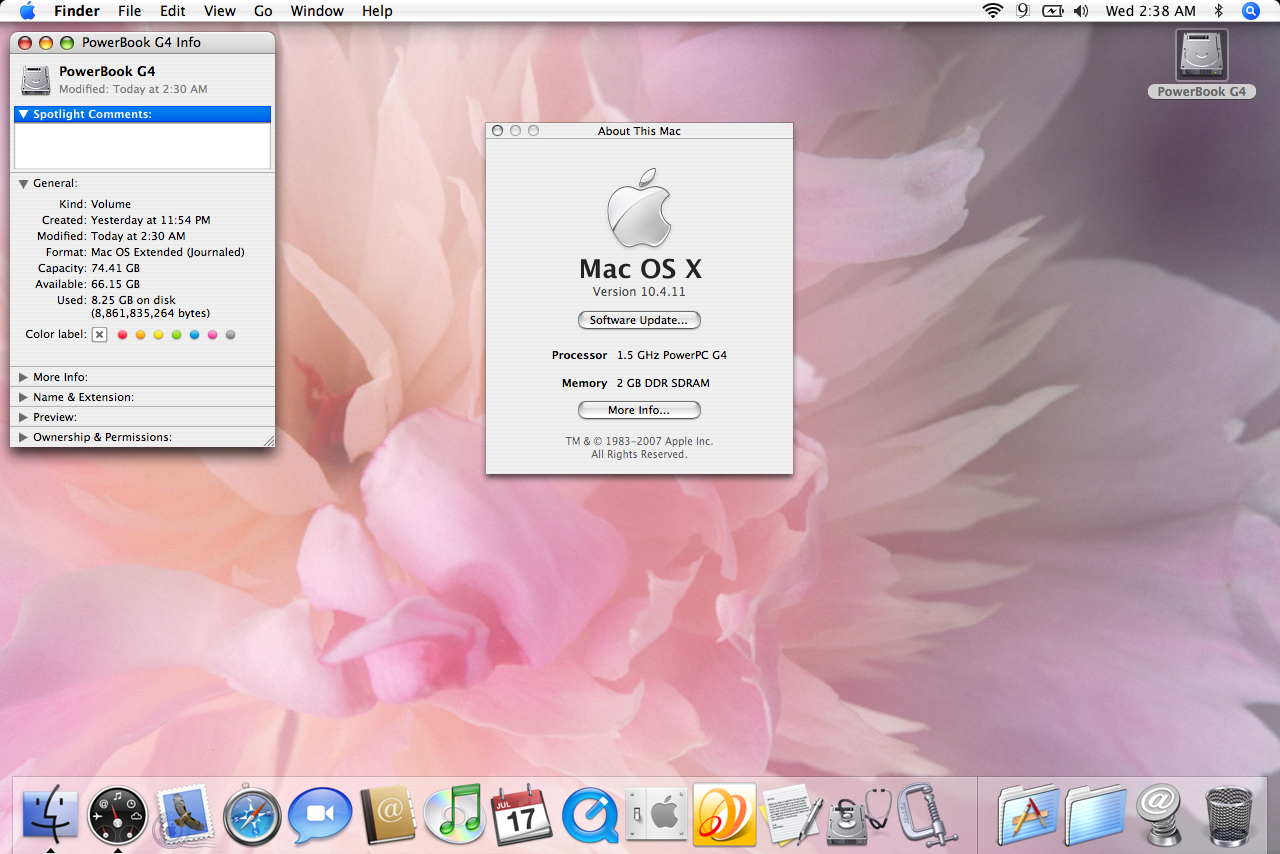Open Mail stamp icon in Dock
Viewport: 1280px width, 854px height.
point(185,814)
